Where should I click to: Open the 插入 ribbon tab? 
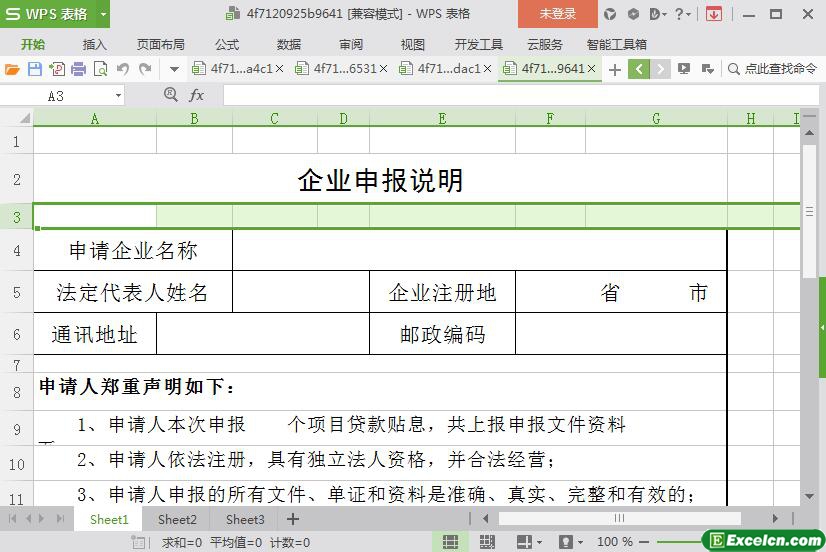(94, 45)
